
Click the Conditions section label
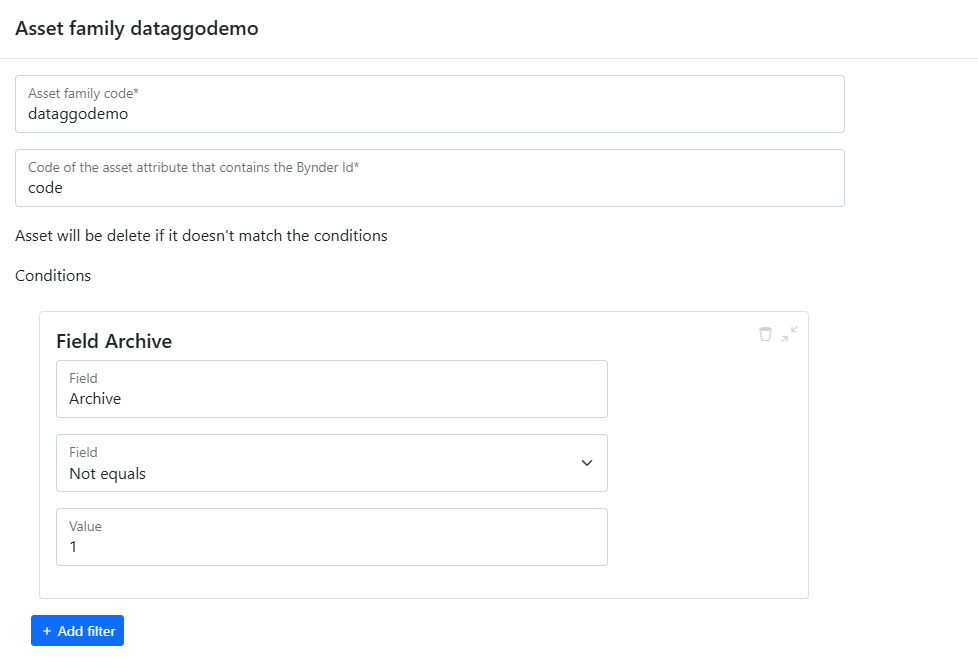point(52,275)
